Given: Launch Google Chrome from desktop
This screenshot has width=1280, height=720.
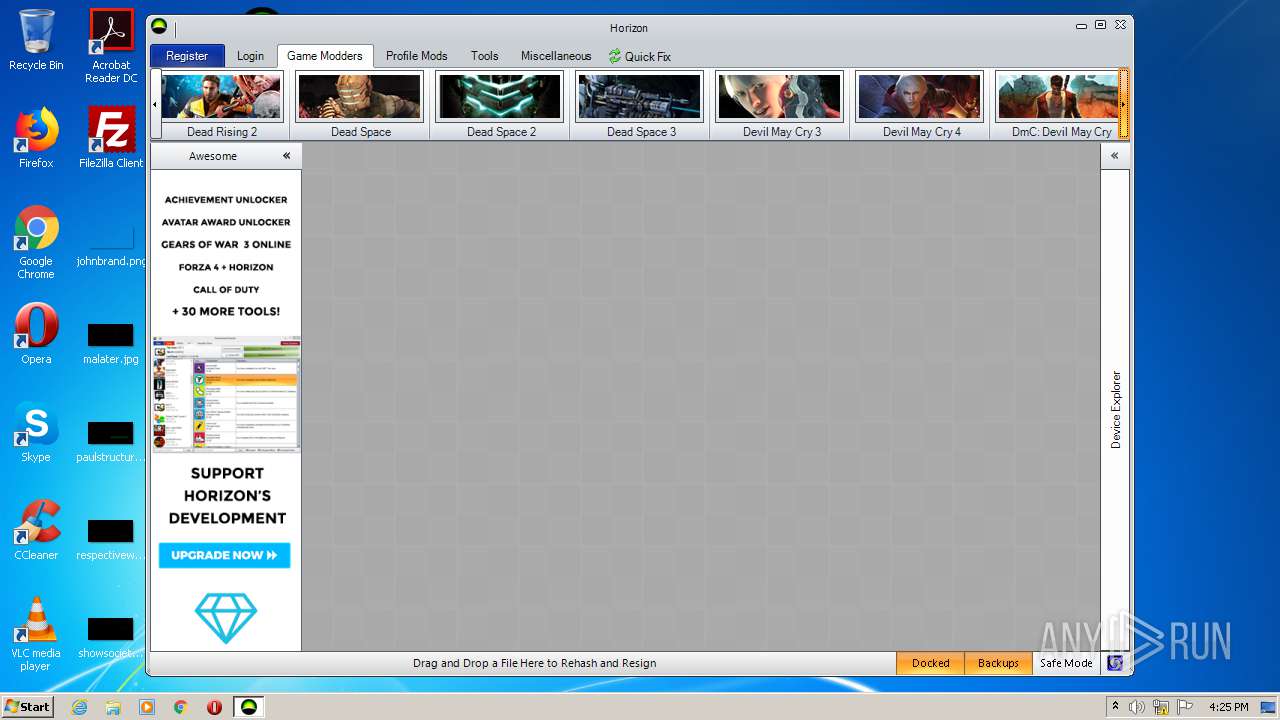Looking at the screenshot, I should [36, 242].
